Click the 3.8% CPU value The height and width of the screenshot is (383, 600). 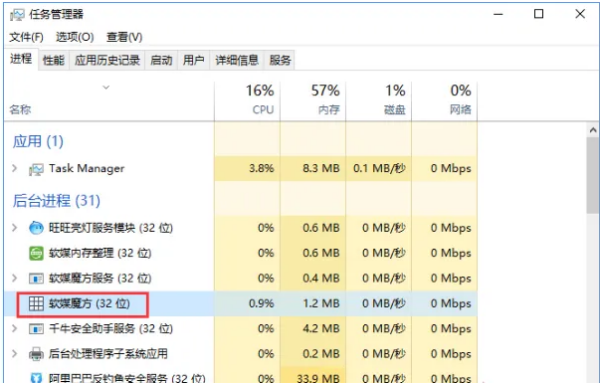(261, 168)
